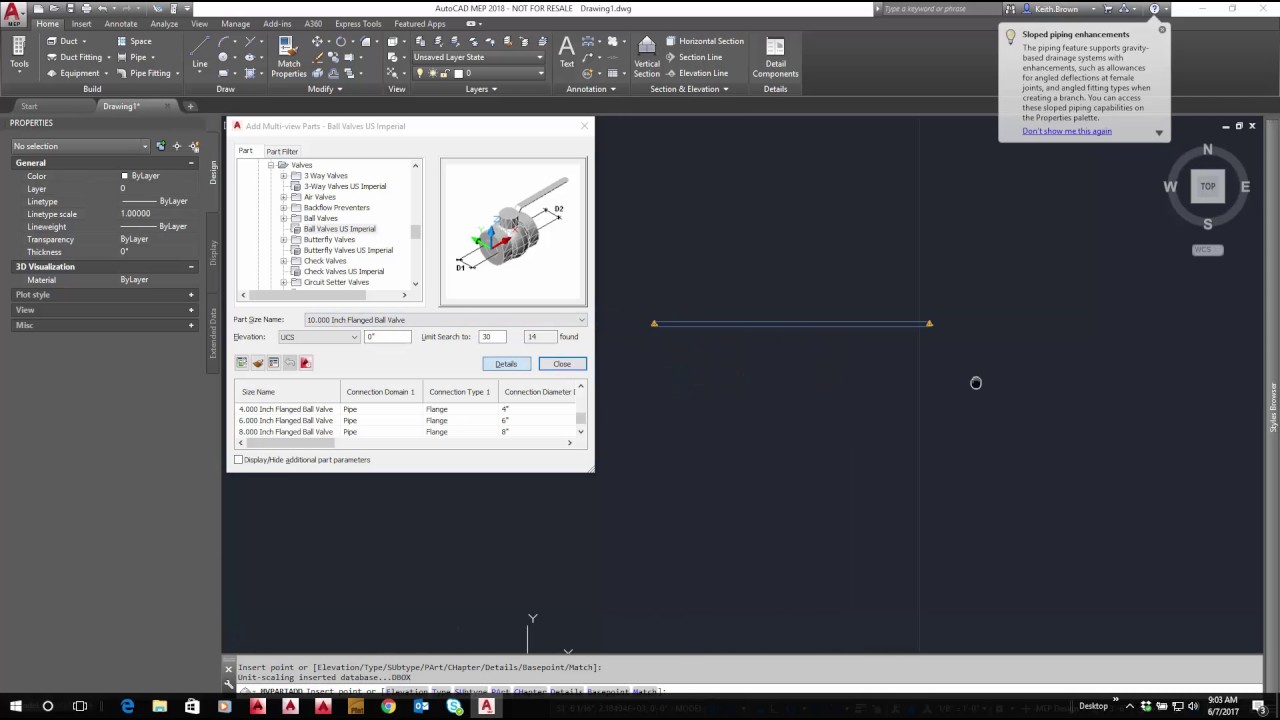Click the search keyword or phrase box
1280x720 pixels.
click(x=940, y=9)
